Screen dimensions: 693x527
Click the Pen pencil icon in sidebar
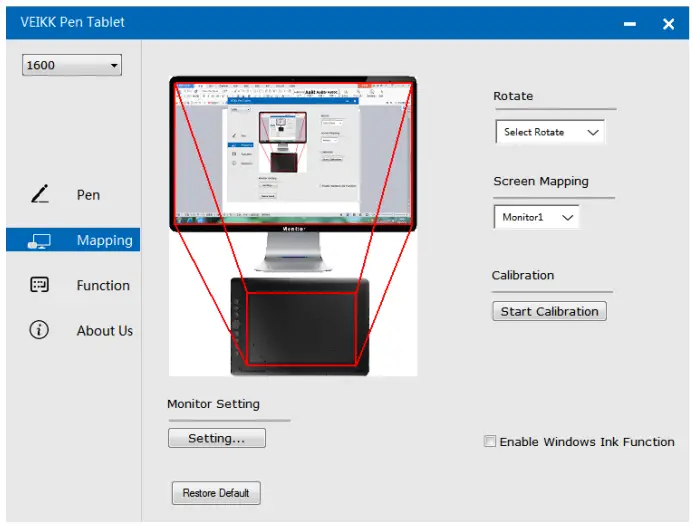[40, 194]
